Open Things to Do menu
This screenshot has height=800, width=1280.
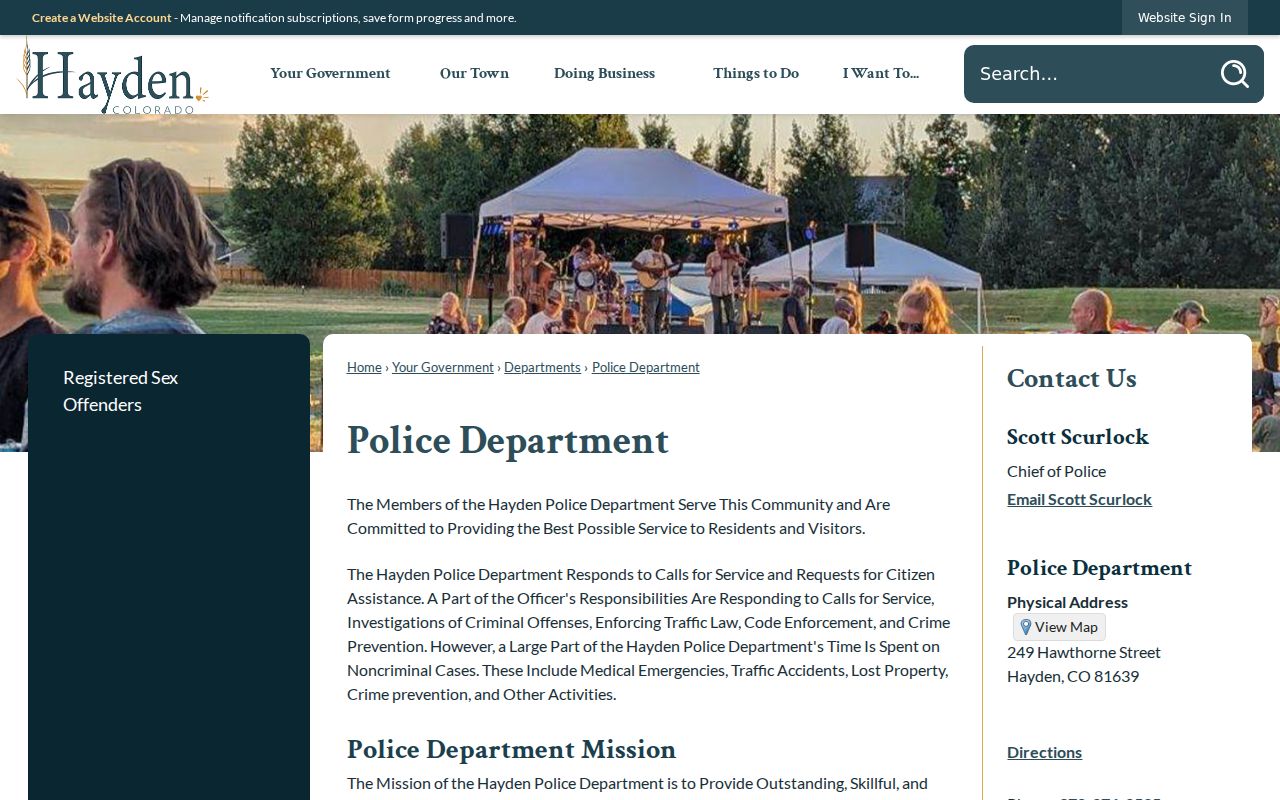point(756,73)
